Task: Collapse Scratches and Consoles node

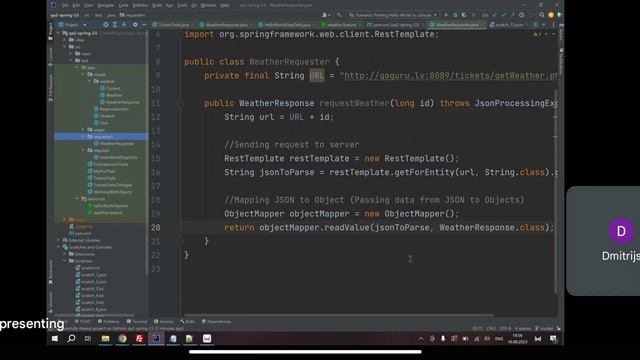Action: tap(59, 247)
